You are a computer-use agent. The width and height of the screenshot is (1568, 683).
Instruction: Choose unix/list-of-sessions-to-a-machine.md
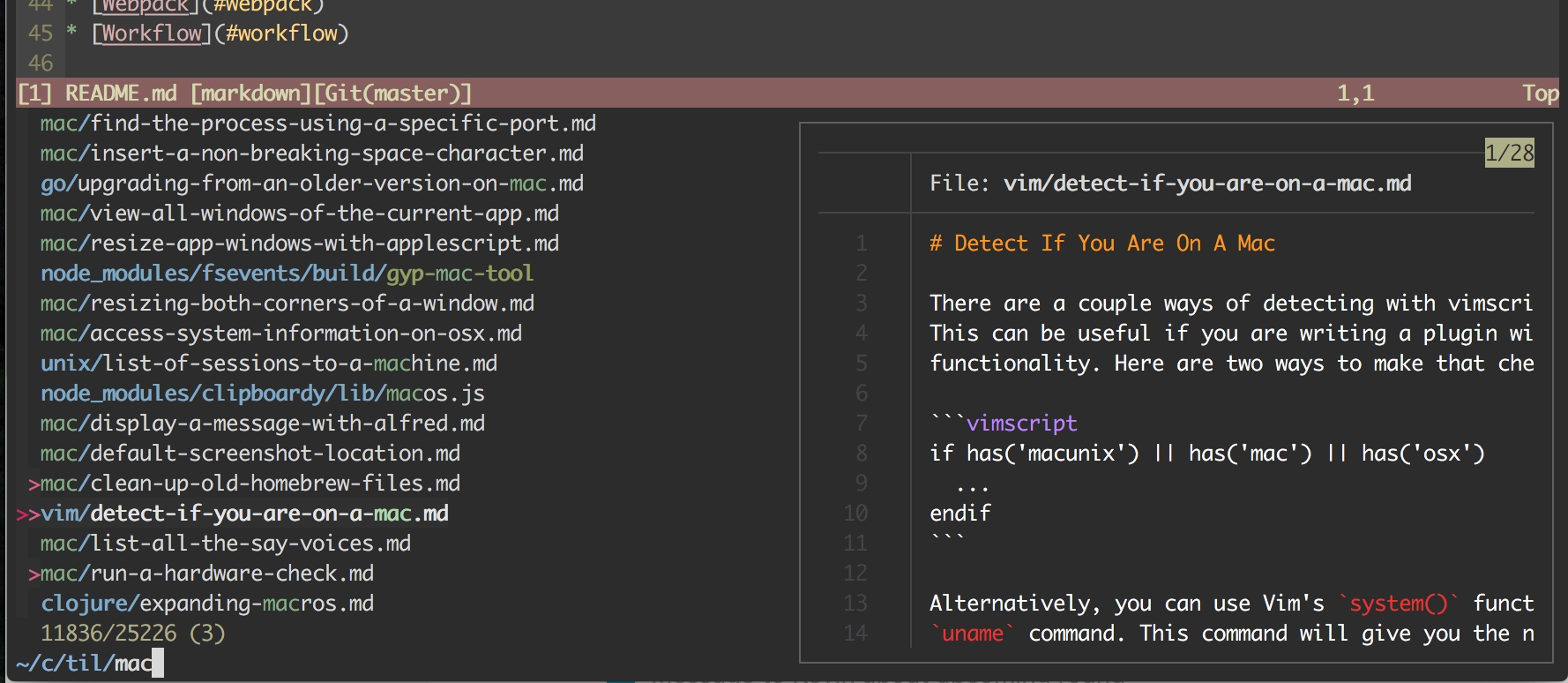coord(268,364)
